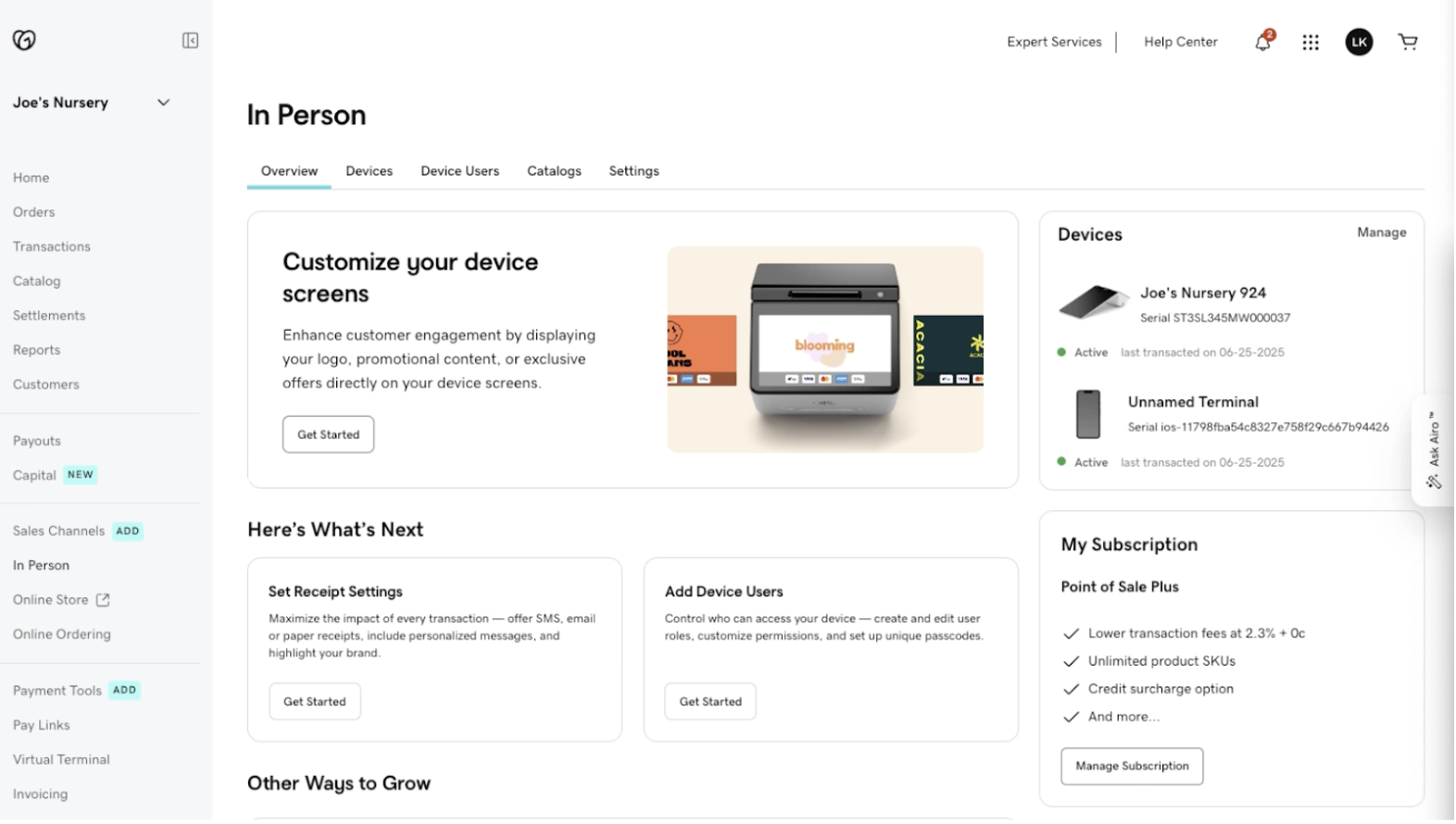This screenshot has width=1456, height=824.
Task: Click the ADD badge next to Sales Channels
Action: (x=128, y=531)
